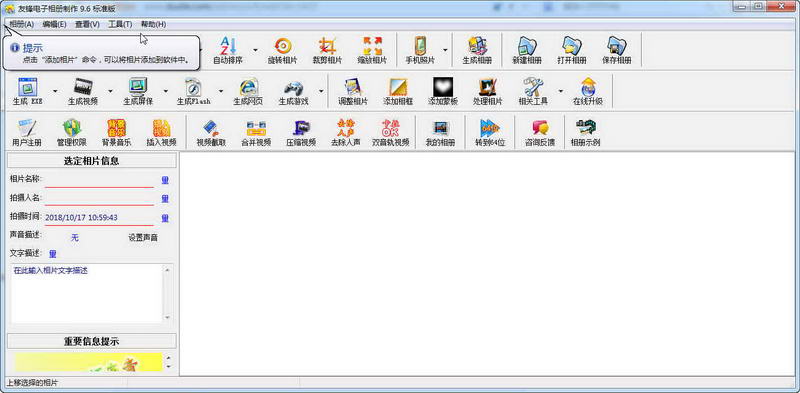The width and height of the screenshot is (800, 393).
Task: Click the 添加蒙板 add mask icon
Action: tap(442, 92)
